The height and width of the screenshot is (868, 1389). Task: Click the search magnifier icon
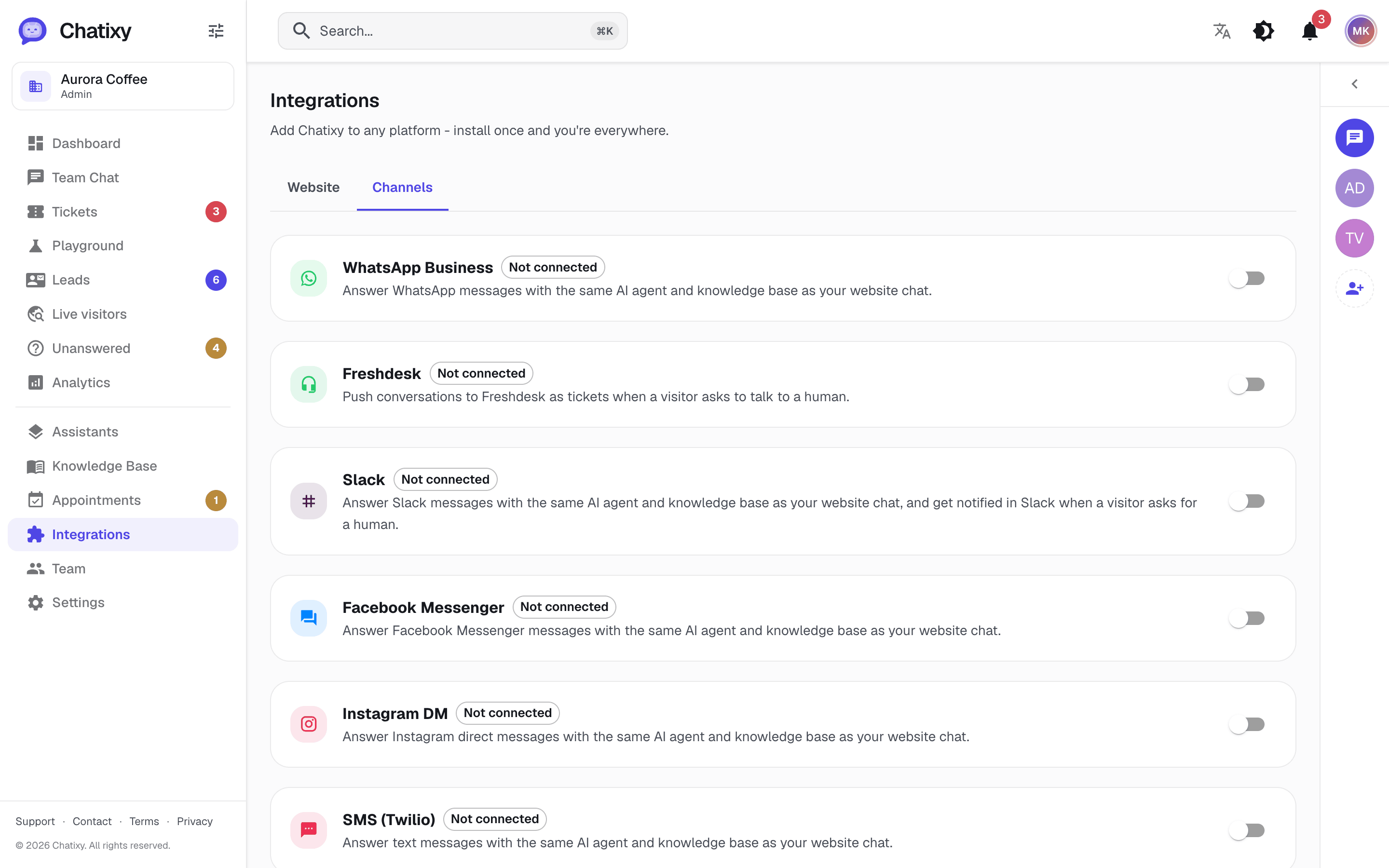coord(301,31)
